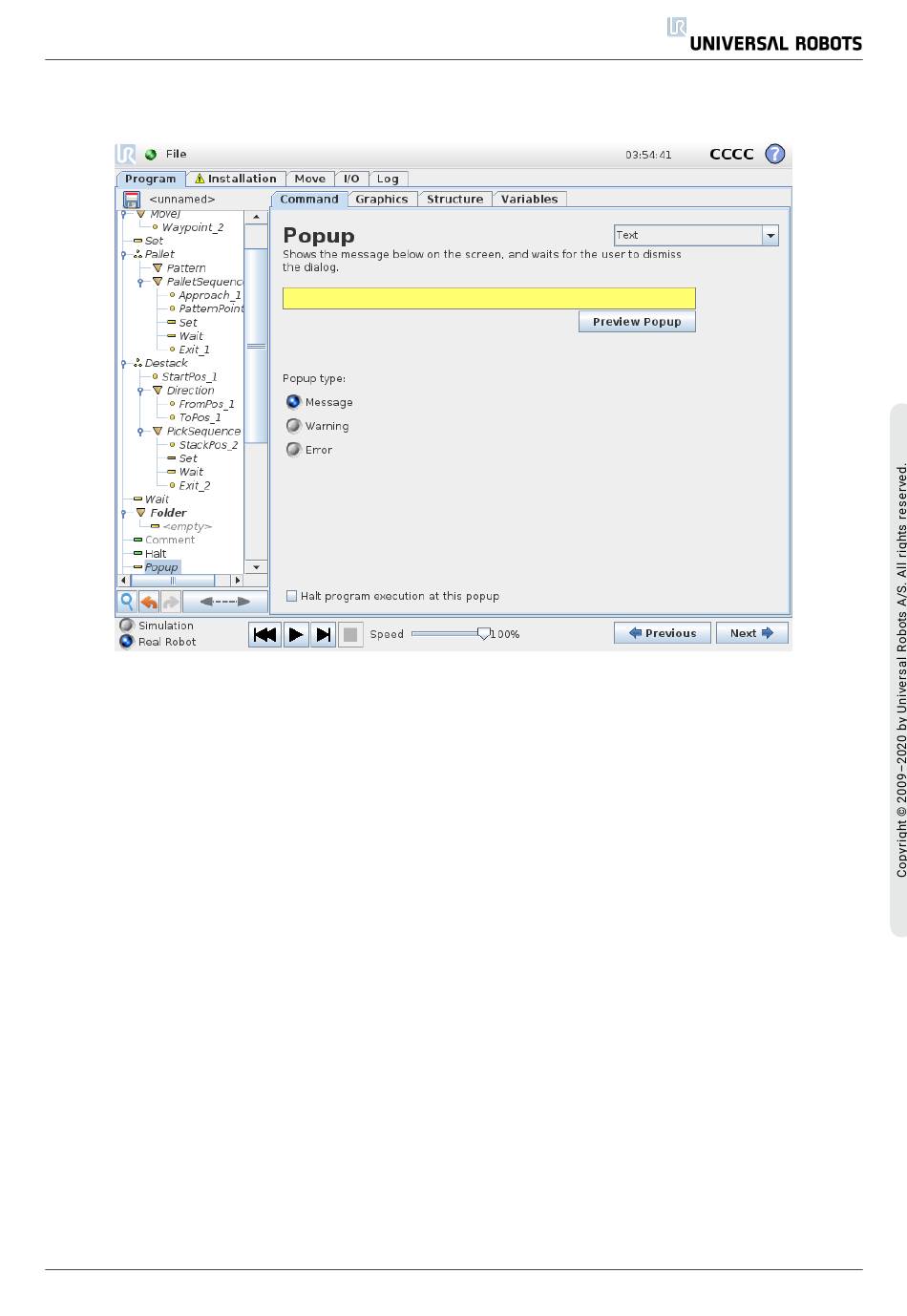
Task: Click the save program floppy disk icon
Action: (132, 200)
